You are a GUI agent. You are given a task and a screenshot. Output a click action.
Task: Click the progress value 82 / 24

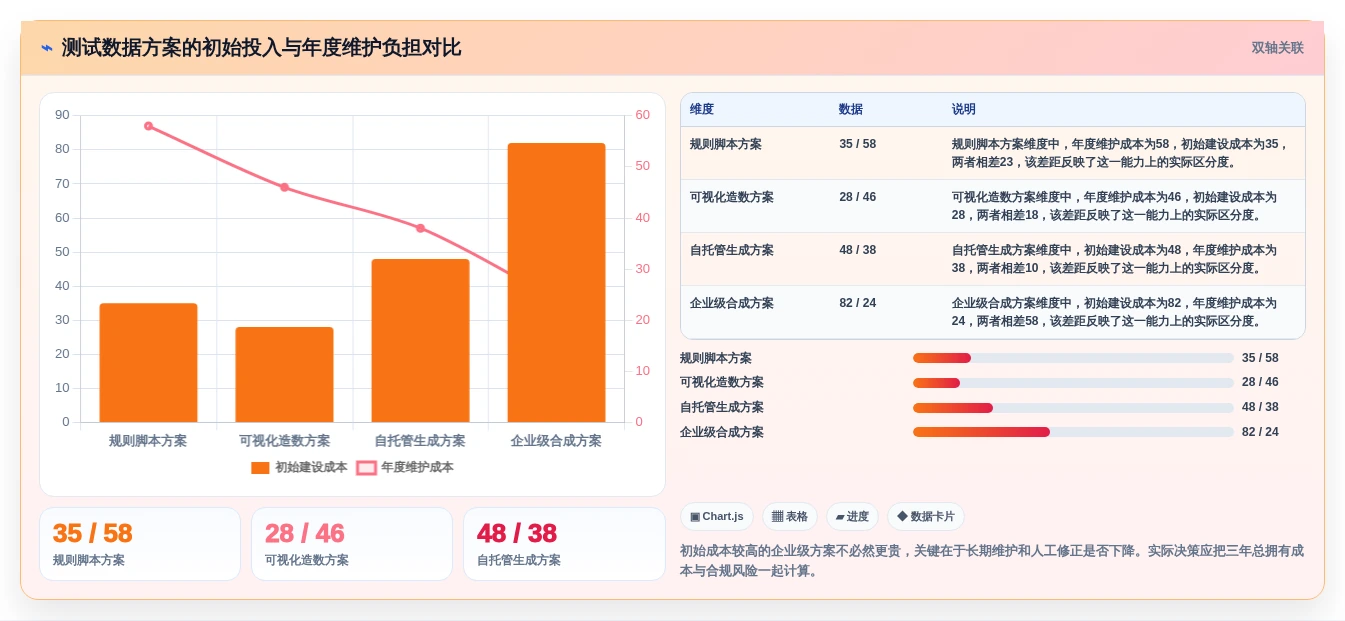point(1260,432)
